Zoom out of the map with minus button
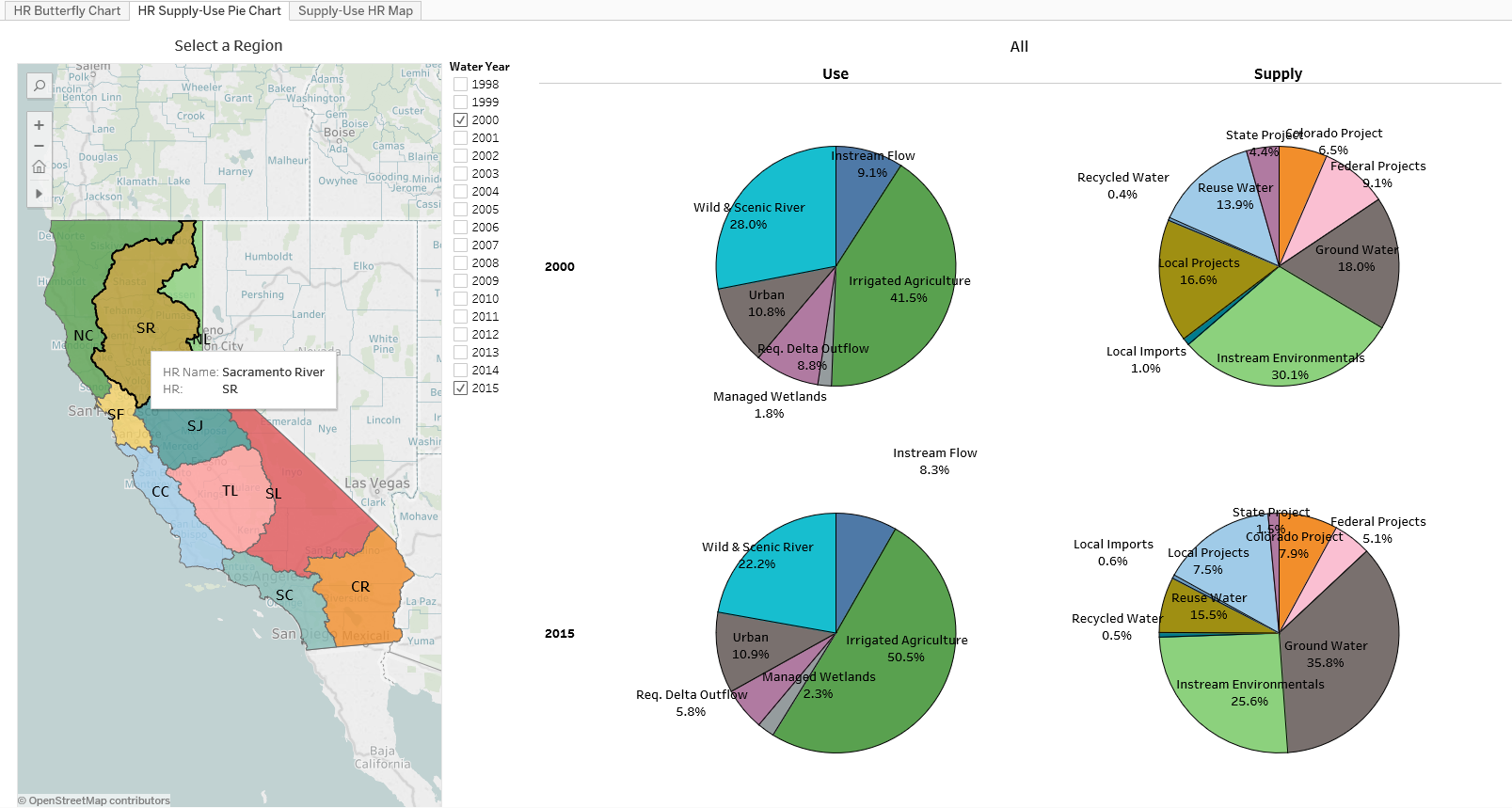 click(x=40, y=146)
